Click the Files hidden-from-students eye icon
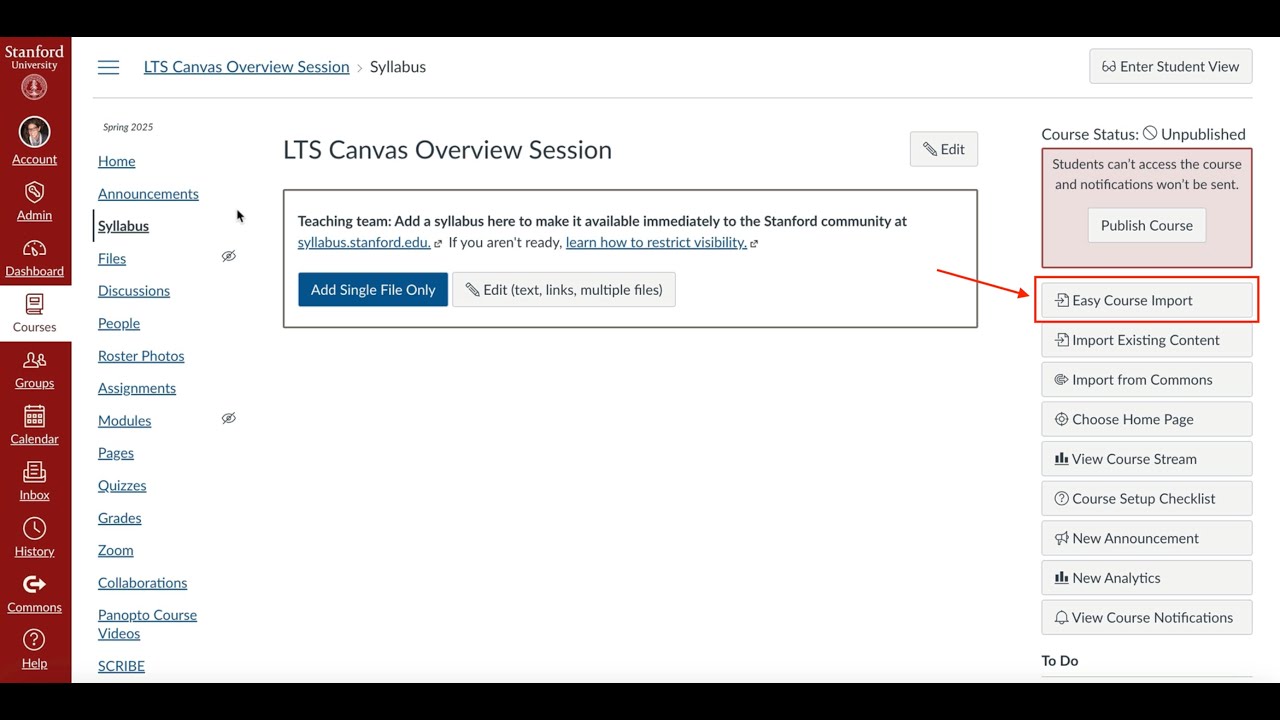Image resolution: width=1280 pixels, height=720 pixels. coord(228,257)
